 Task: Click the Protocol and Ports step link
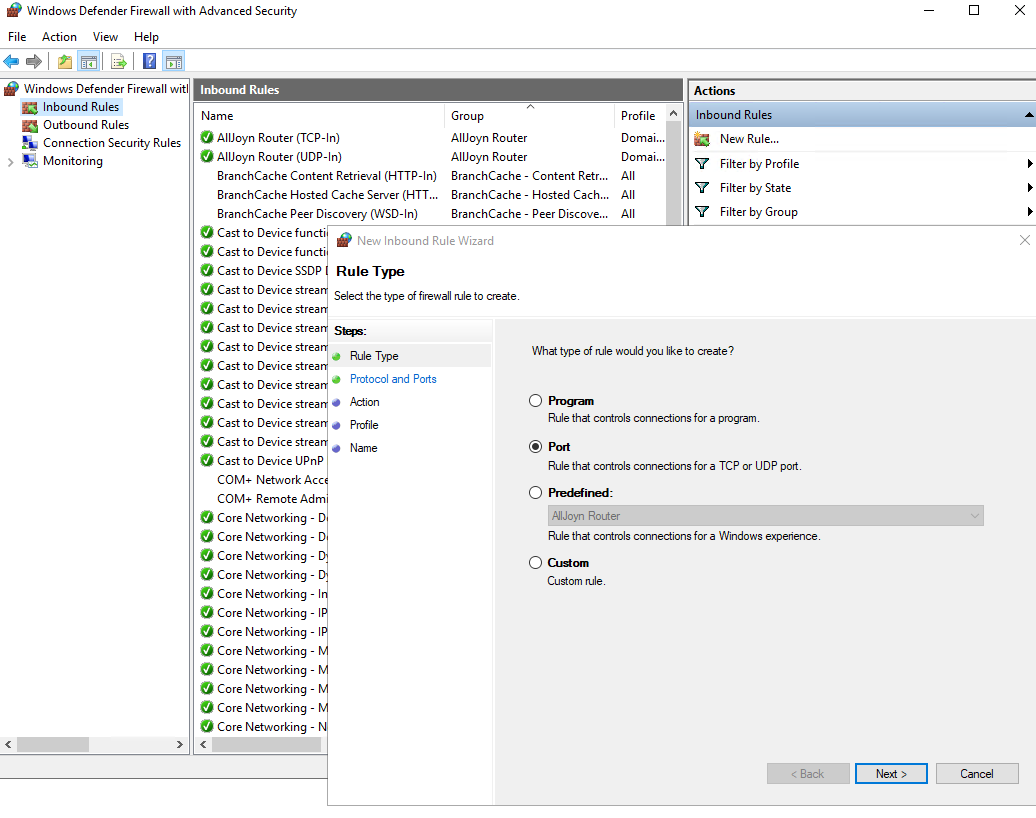pos(393,379)
